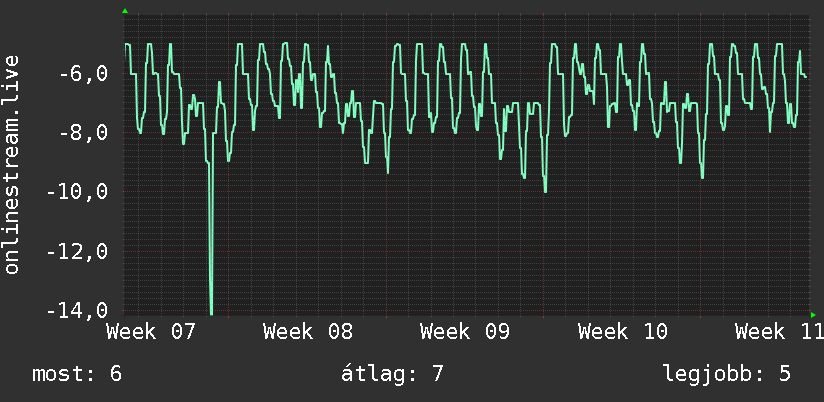
Task: Click the '-12,0' y-axis label
Action: 77,251
